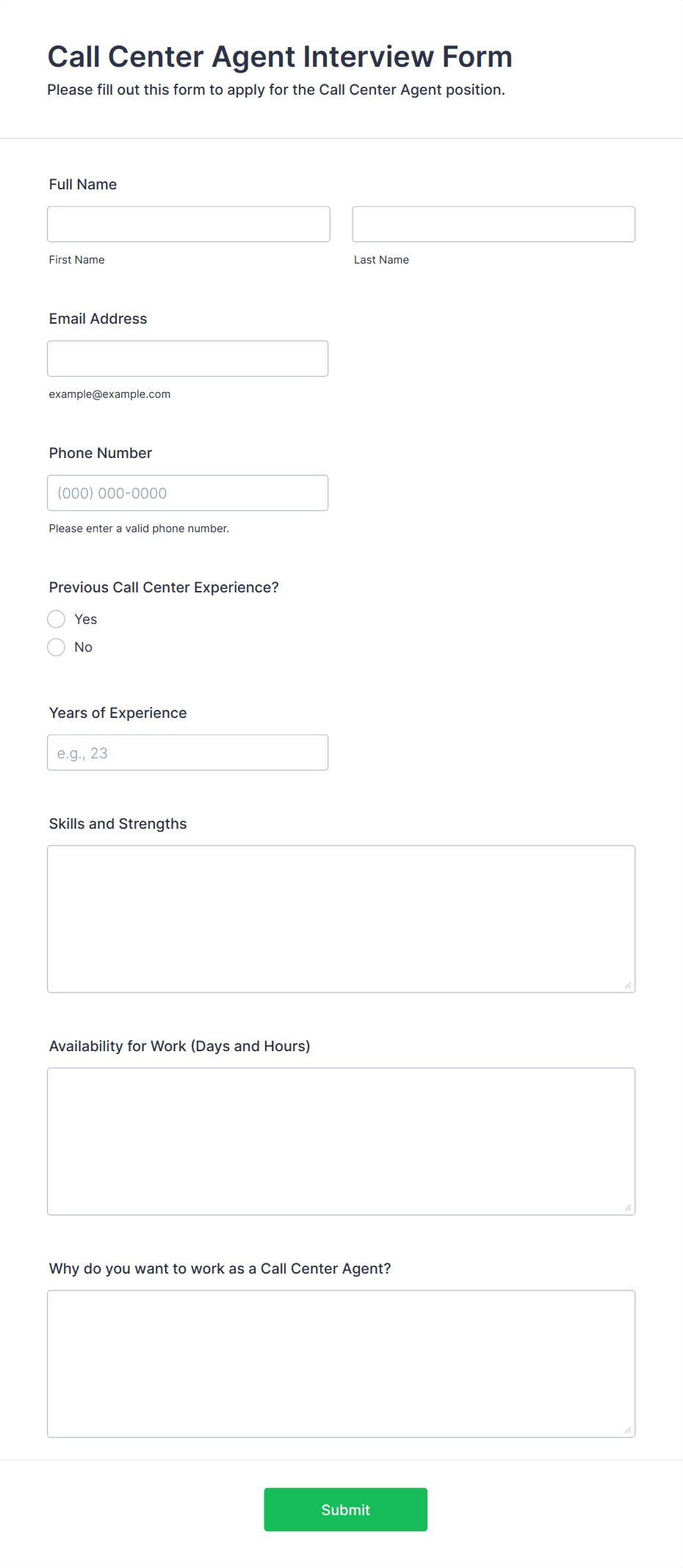Click the First Name input field
683x1568 pixels.
click(189, 224)
